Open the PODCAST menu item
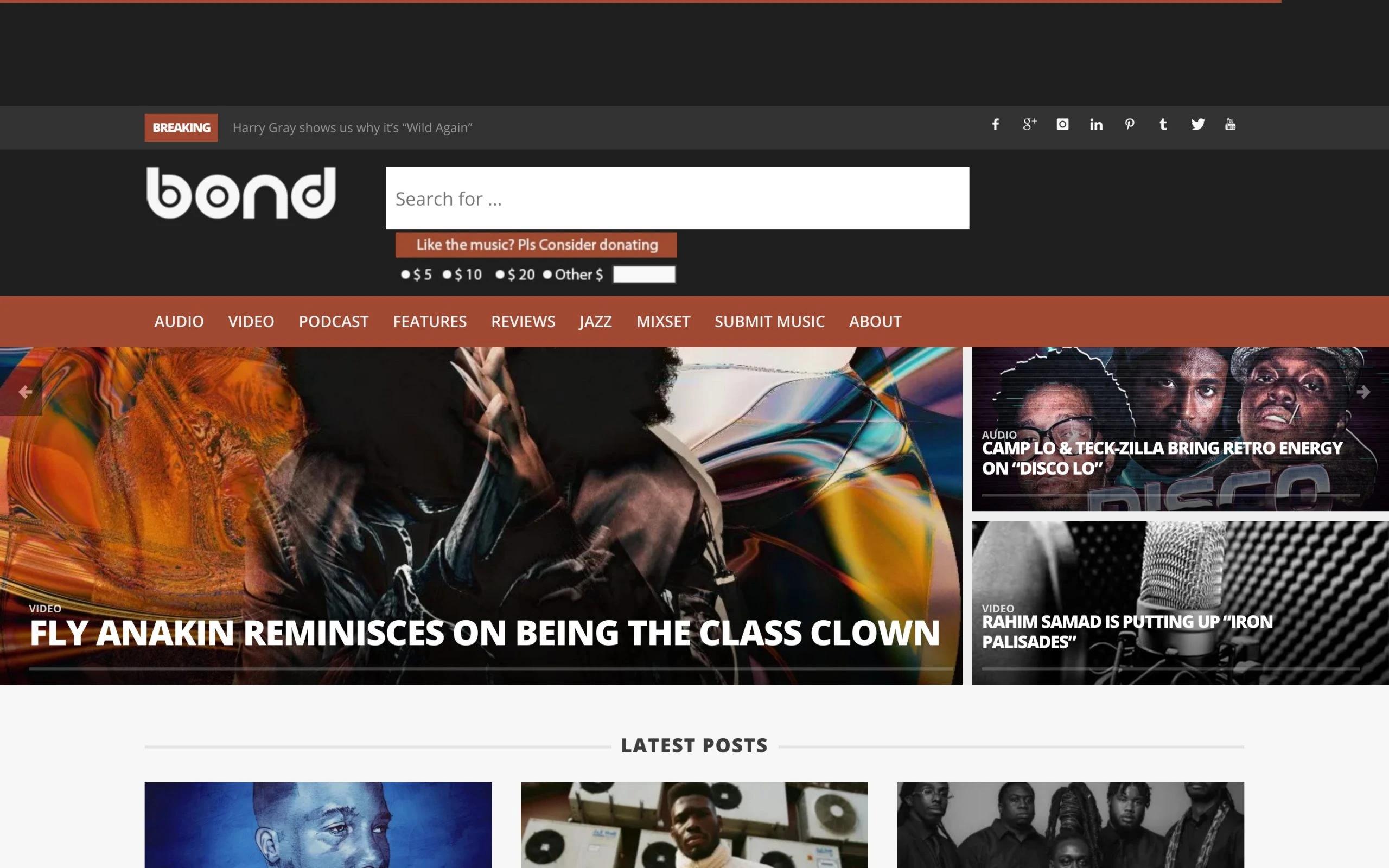This screenshot has height=868, width=1389. click(x=334, y=322)
